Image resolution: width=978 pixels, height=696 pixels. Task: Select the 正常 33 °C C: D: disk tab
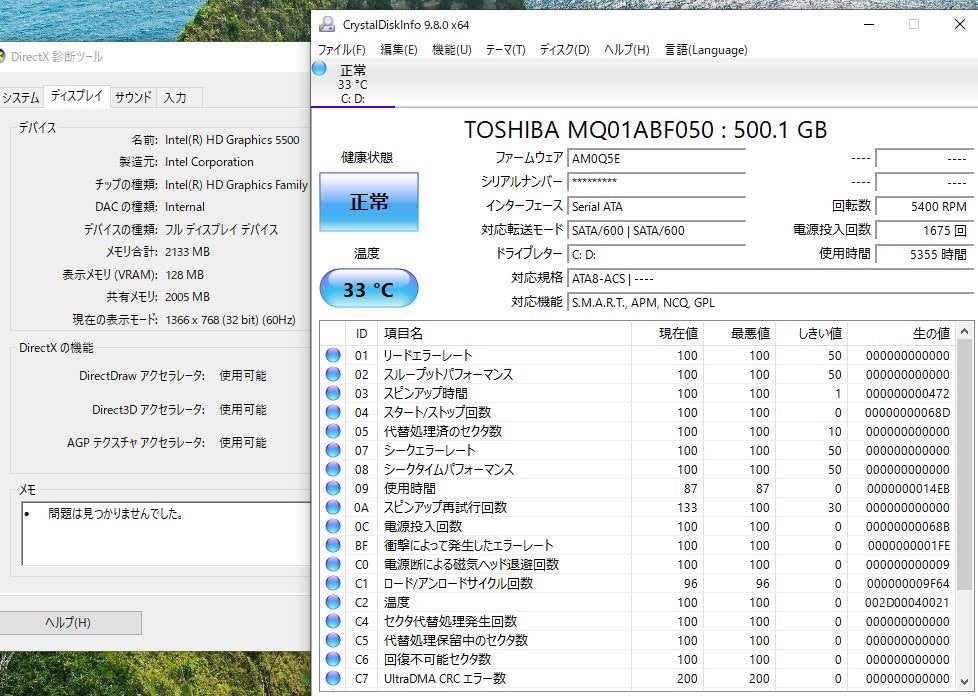pyautogui.click(x=353, y=84)
